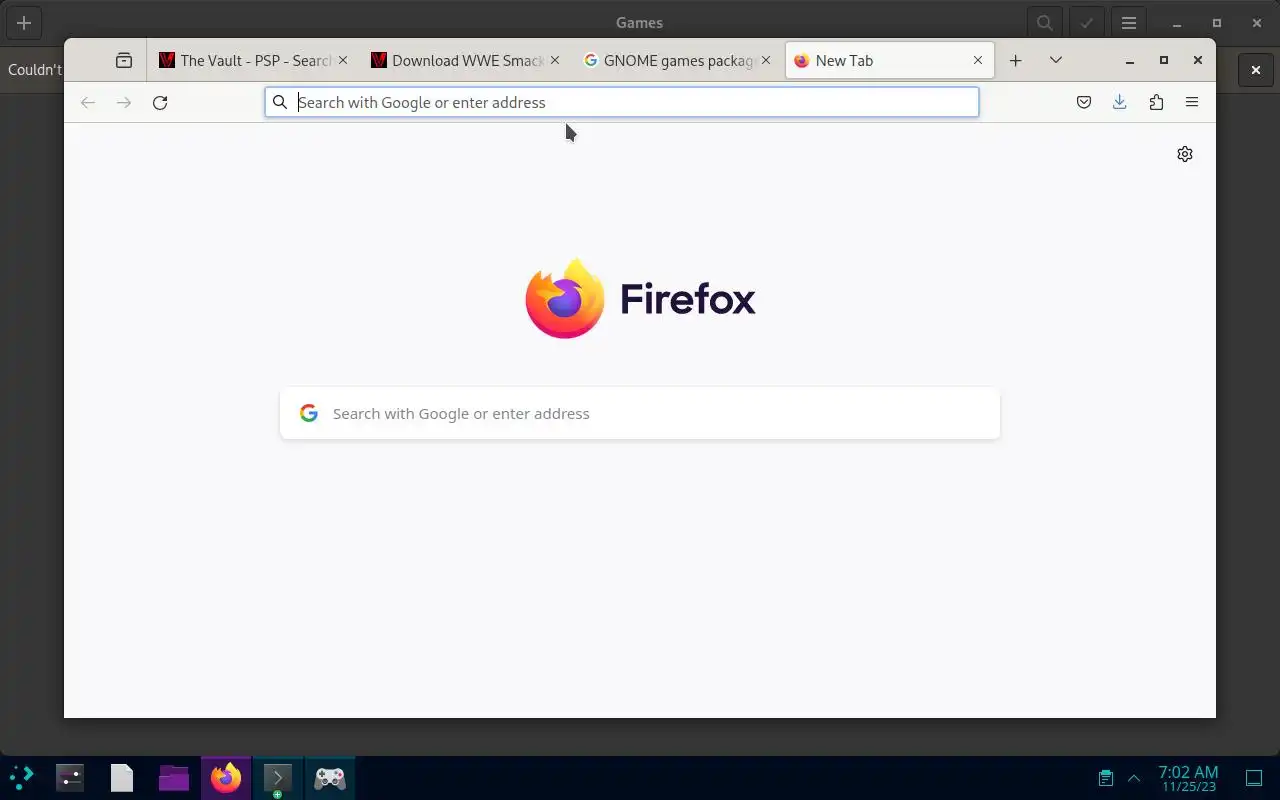Screen dimensions: 1280x800
Task: Maximize the Firefox window
Action: (x=1164, y=60)
